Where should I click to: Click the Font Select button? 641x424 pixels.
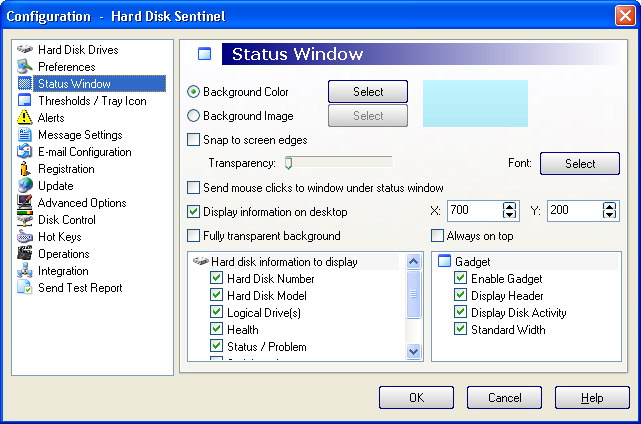(580, 164)
